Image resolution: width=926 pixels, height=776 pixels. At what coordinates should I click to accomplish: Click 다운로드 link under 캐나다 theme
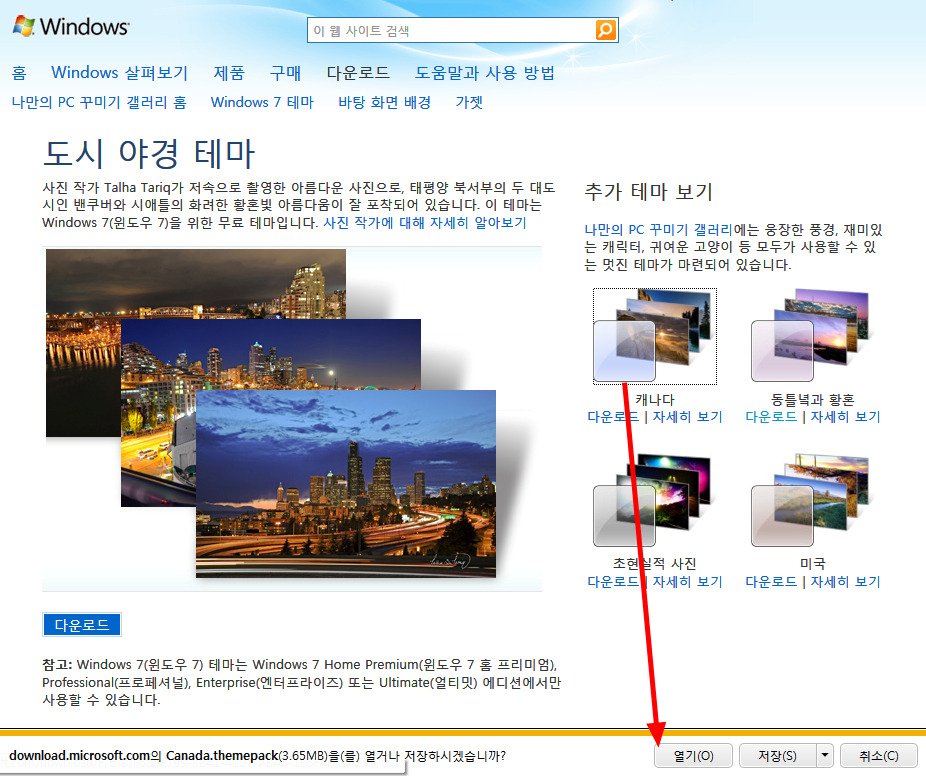[x=613, y=417]
